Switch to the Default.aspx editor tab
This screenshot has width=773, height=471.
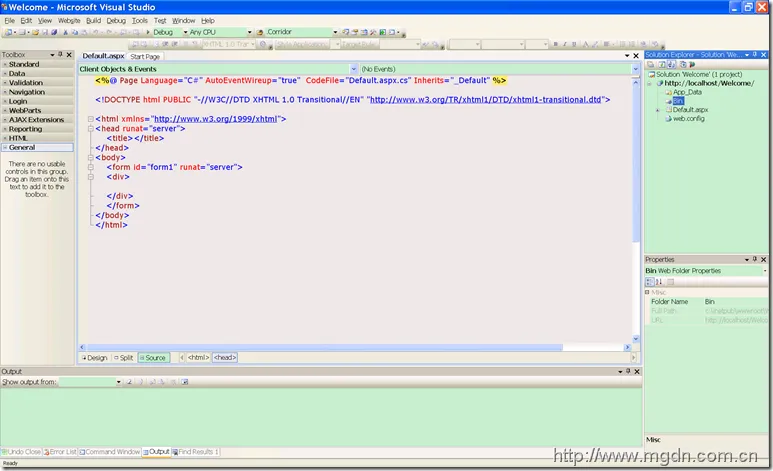(x=103, y=56)
